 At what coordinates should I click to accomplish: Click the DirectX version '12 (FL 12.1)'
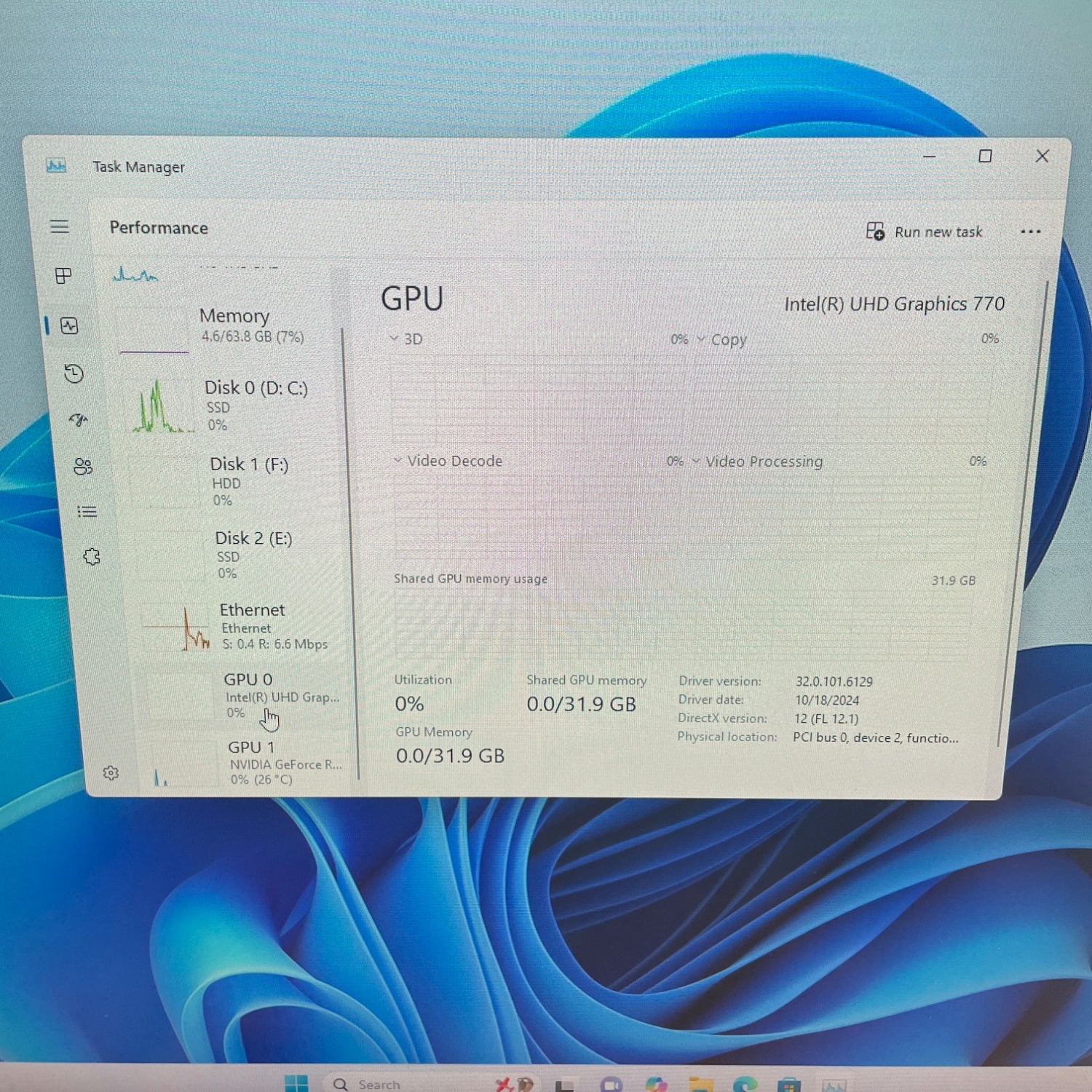826,719
